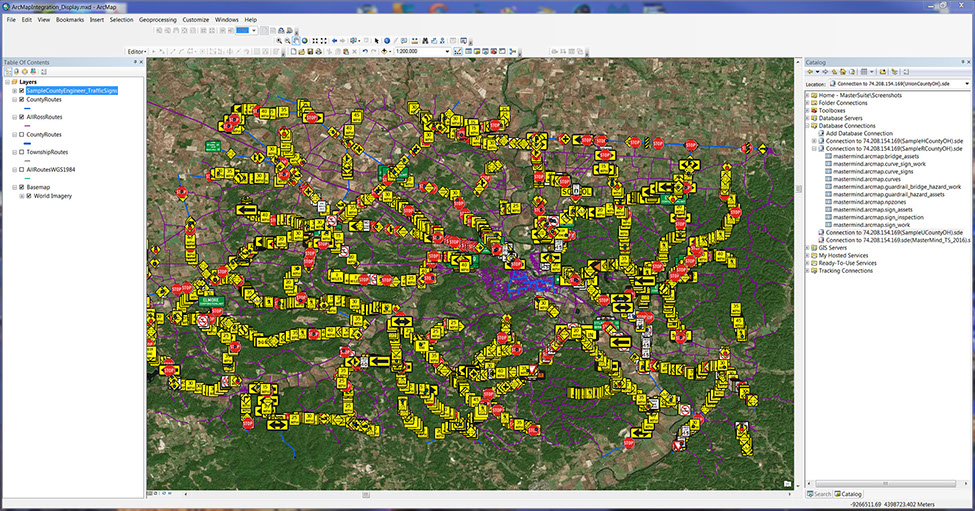Select Add Database Connection item
This screenshot has height=511, width=975.
tap(859, 133)
